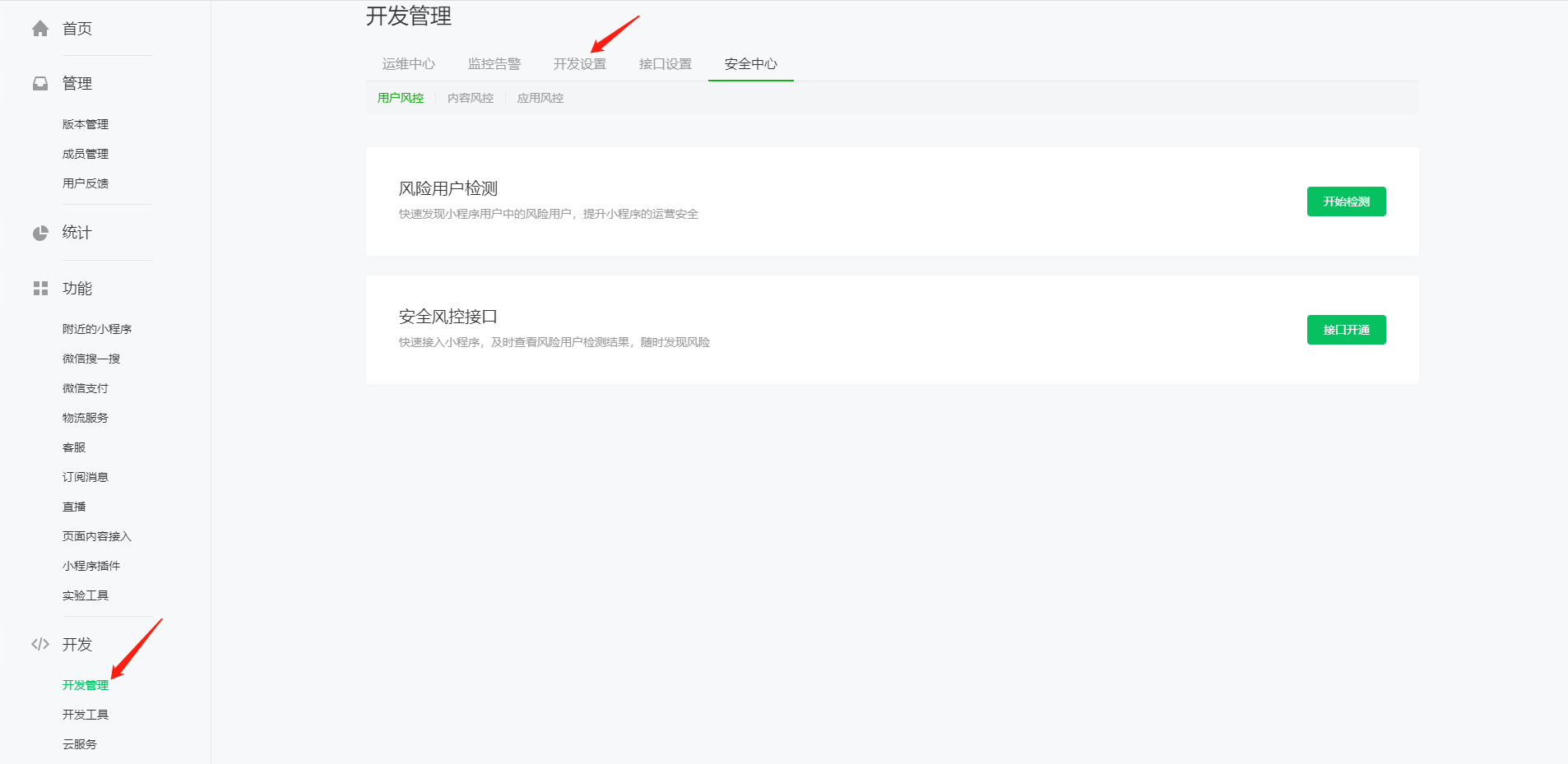Switch to the 运维中心 tab
1568x764 pixels.
(x=409, y=64)
